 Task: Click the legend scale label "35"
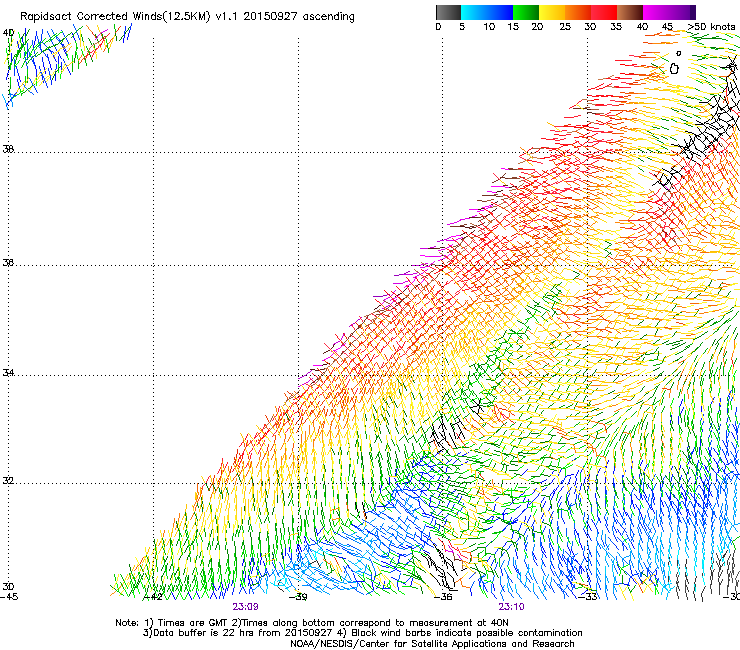click(616, 27)
